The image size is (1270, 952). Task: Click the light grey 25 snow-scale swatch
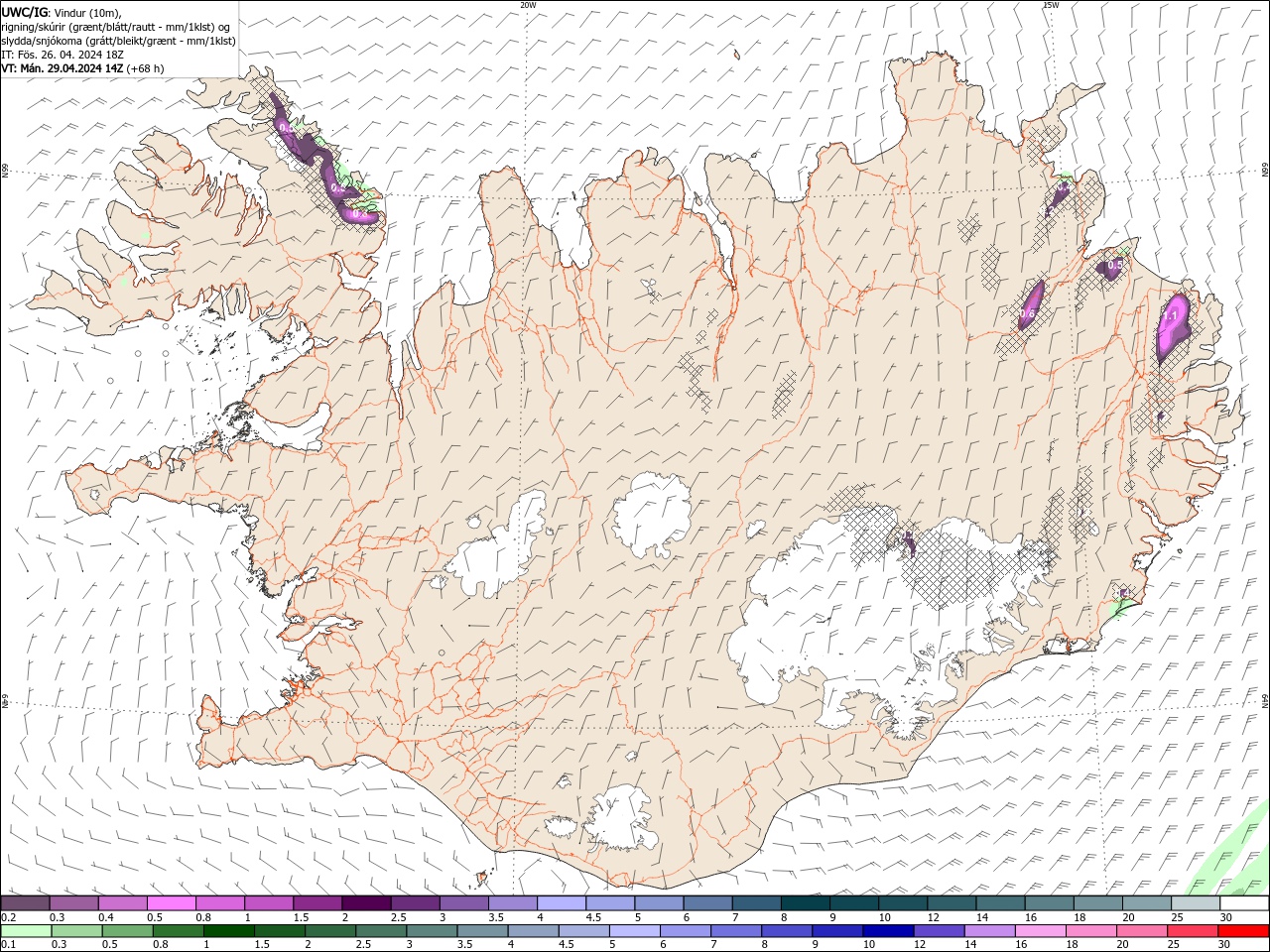pos(1197,903)
